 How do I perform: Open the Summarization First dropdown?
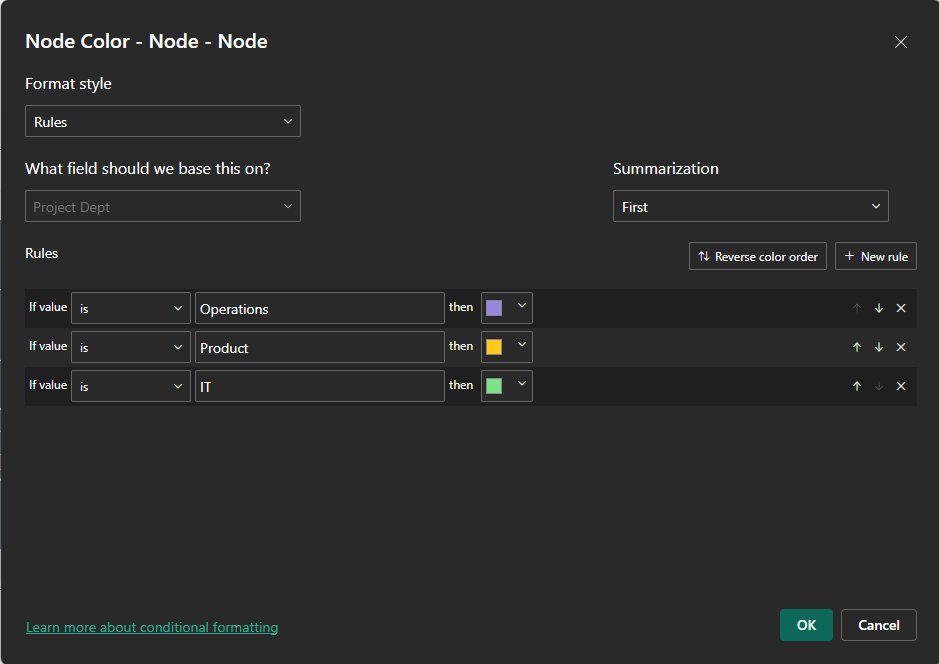[750, 207]
